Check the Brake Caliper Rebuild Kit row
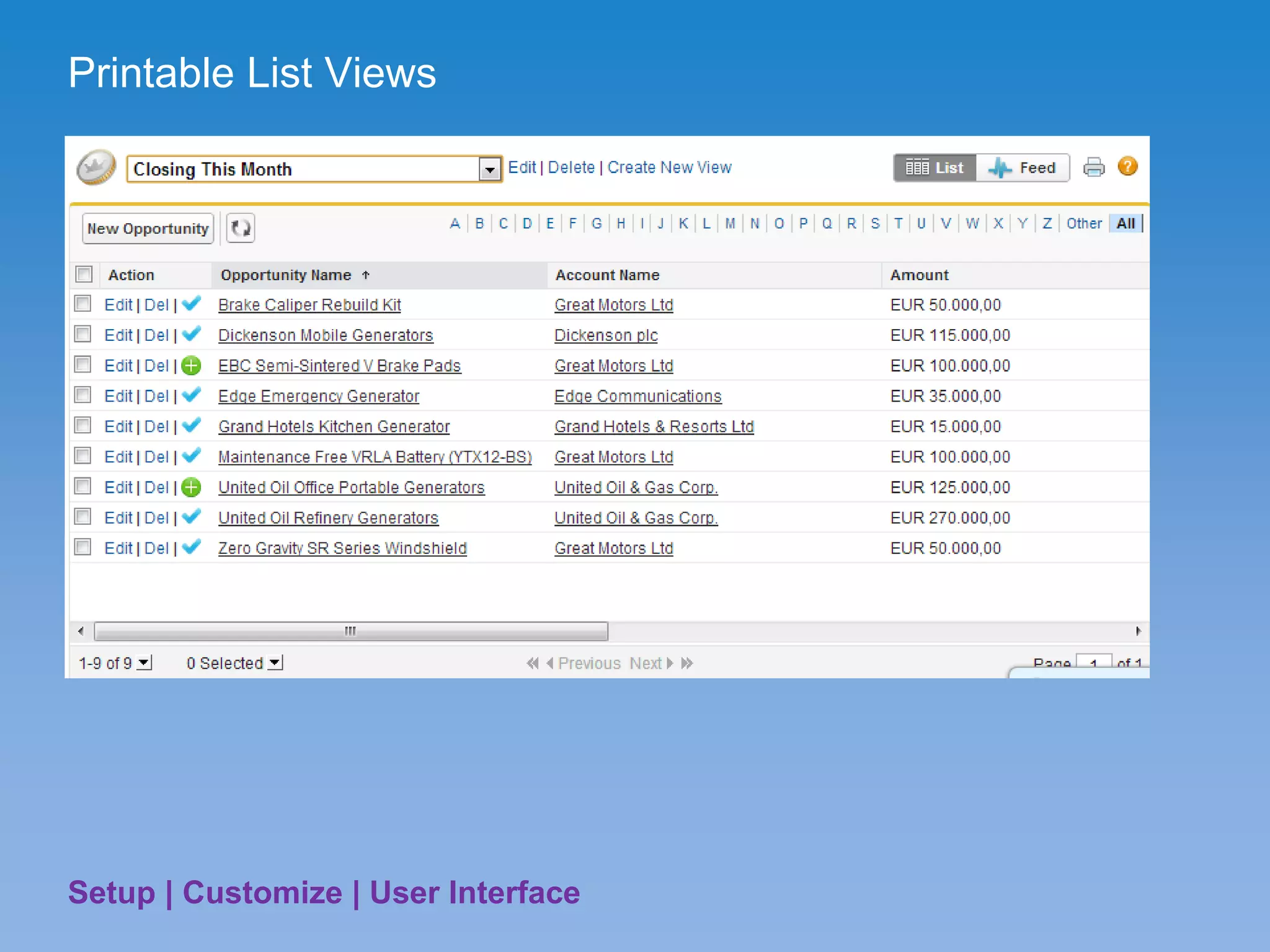This screenshot has width=1270, height=952. pyautogui.click(x=82, y=304)
